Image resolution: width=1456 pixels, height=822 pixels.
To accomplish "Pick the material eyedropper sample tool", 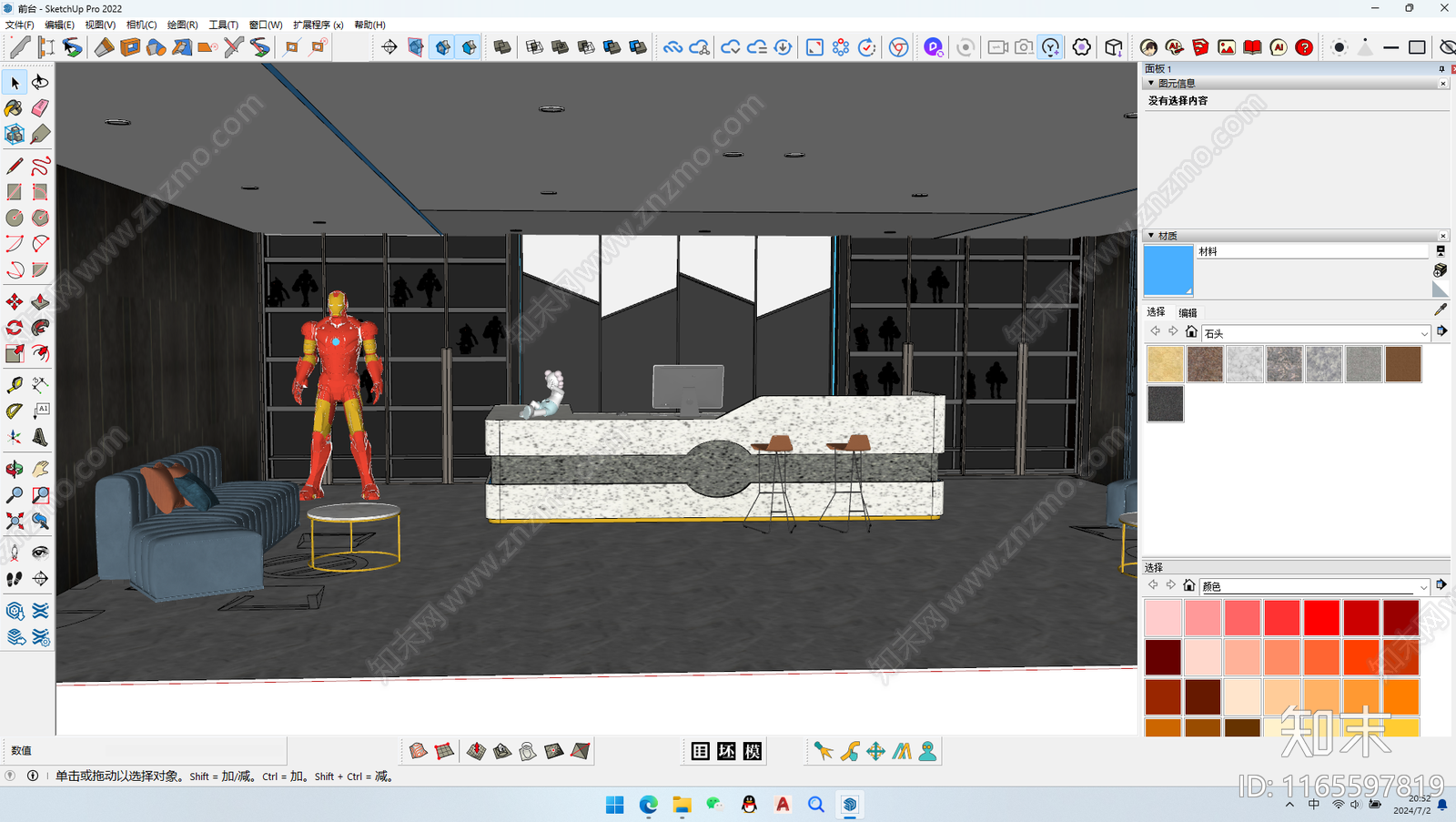I will click(1441, 310).
